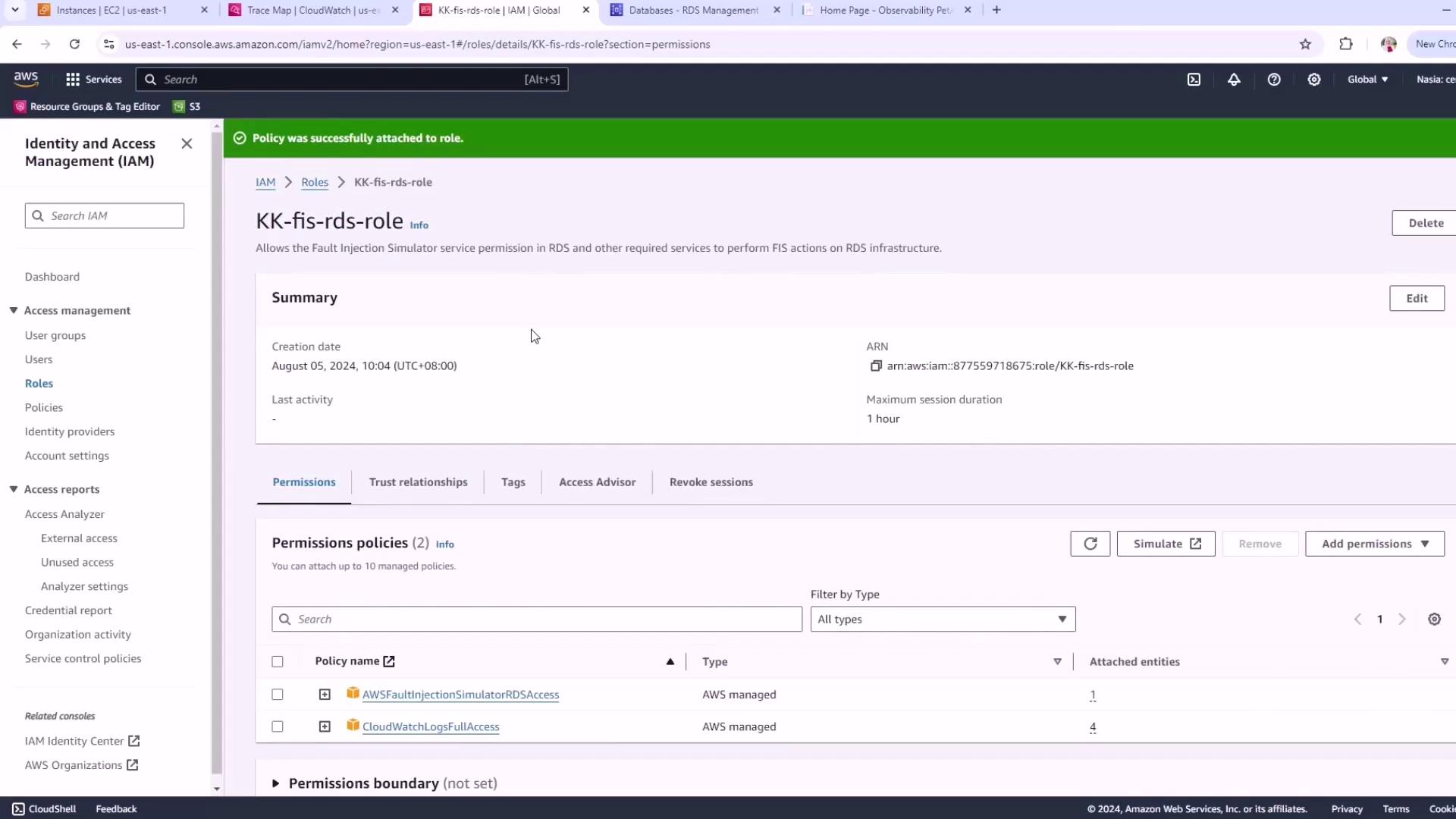Select the CloudWatchLogsFullAccess policy checkbox
Screen dimensions: 1456x819
point(278,726)
